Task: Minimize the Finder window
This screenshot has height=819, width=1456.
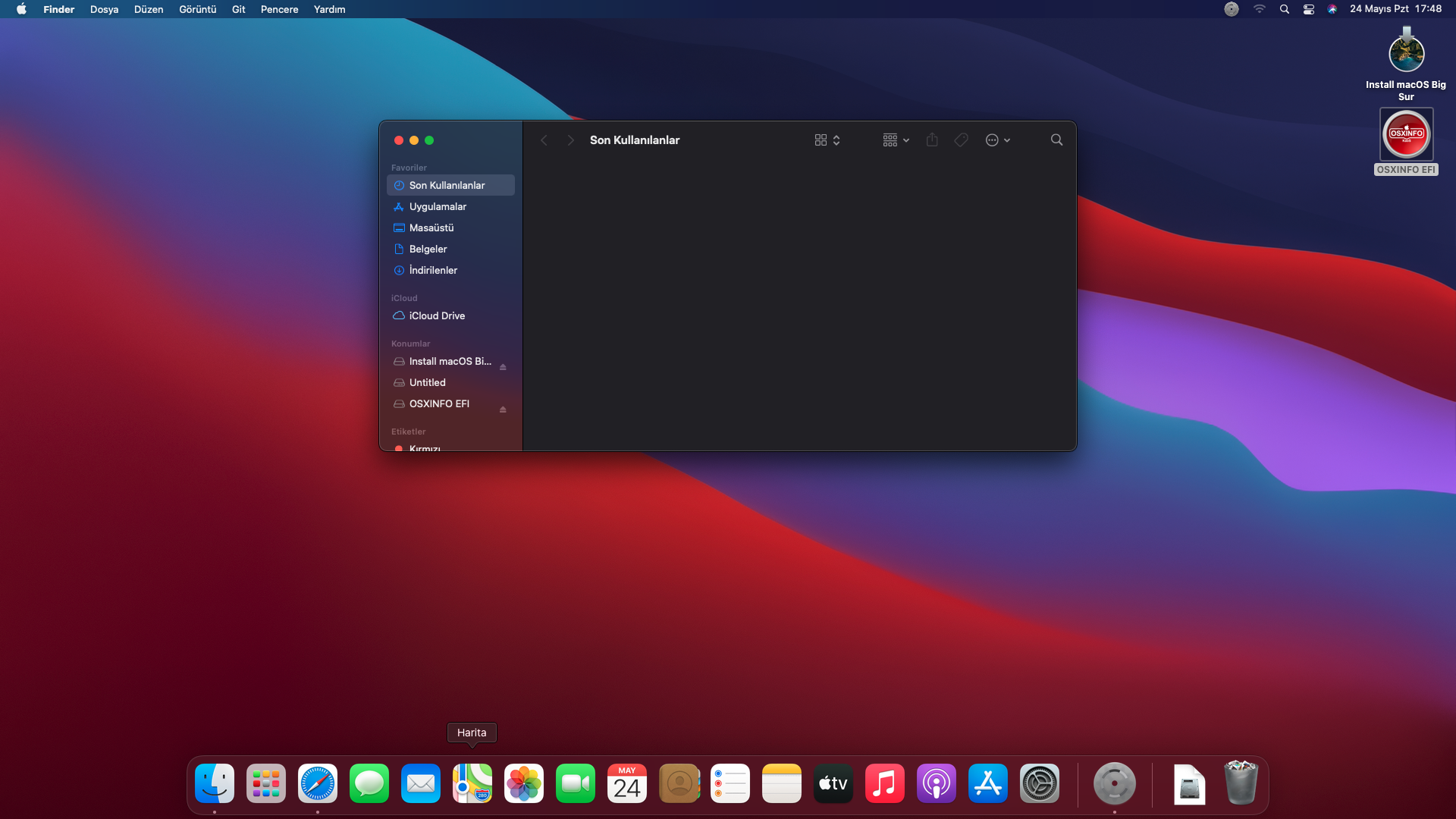Action: (x=414, y=140)
